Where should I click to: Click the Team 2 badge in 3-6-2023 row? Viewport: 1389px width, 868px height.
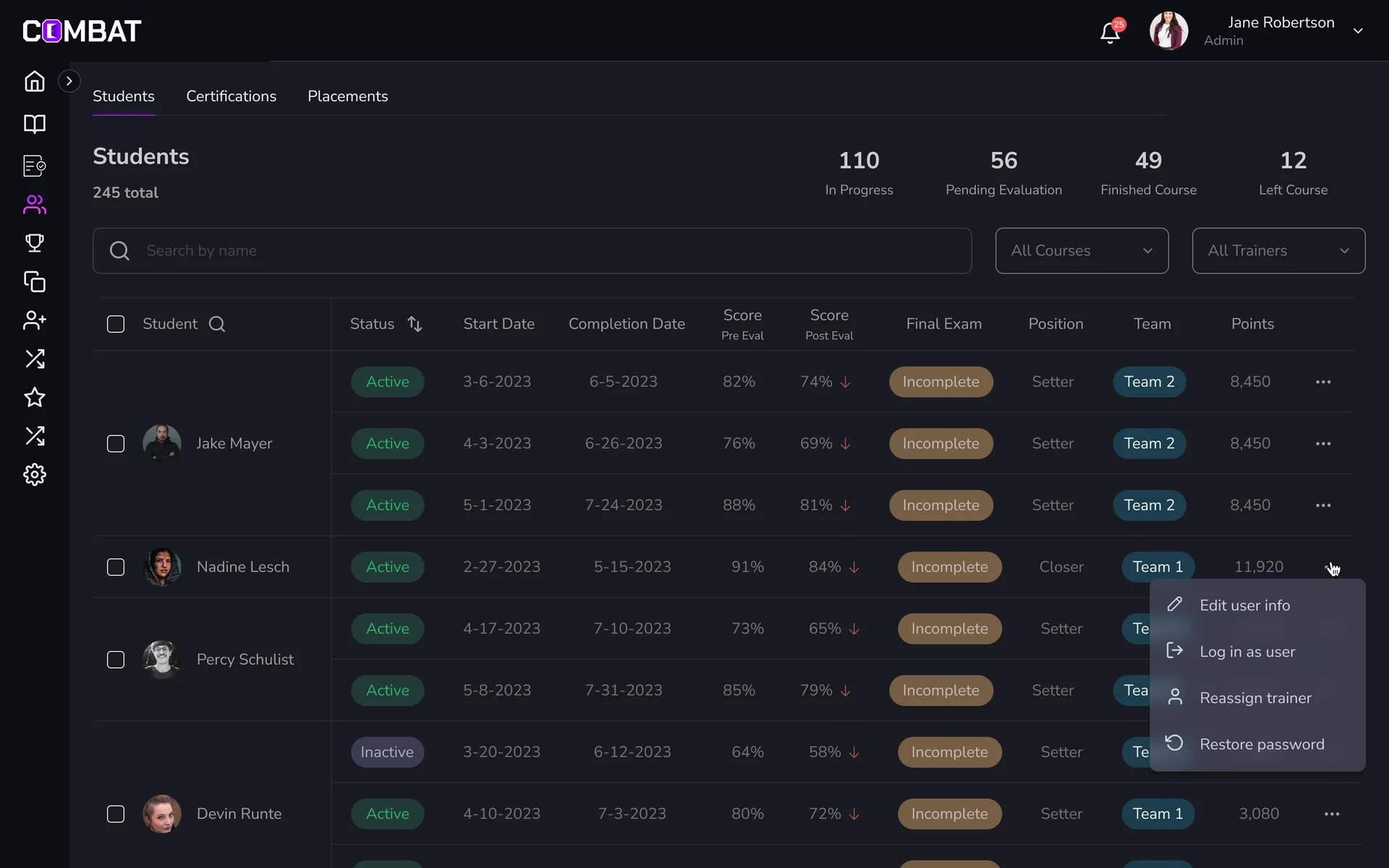tap(1149, 382)
